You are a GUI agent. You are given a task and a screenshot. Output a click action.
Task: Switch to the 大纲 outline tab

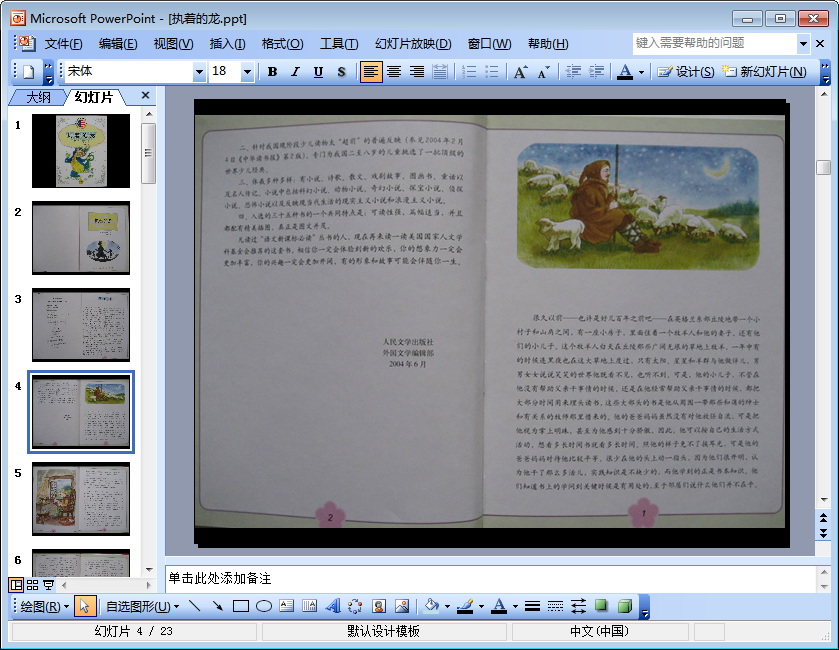[39, 97]
